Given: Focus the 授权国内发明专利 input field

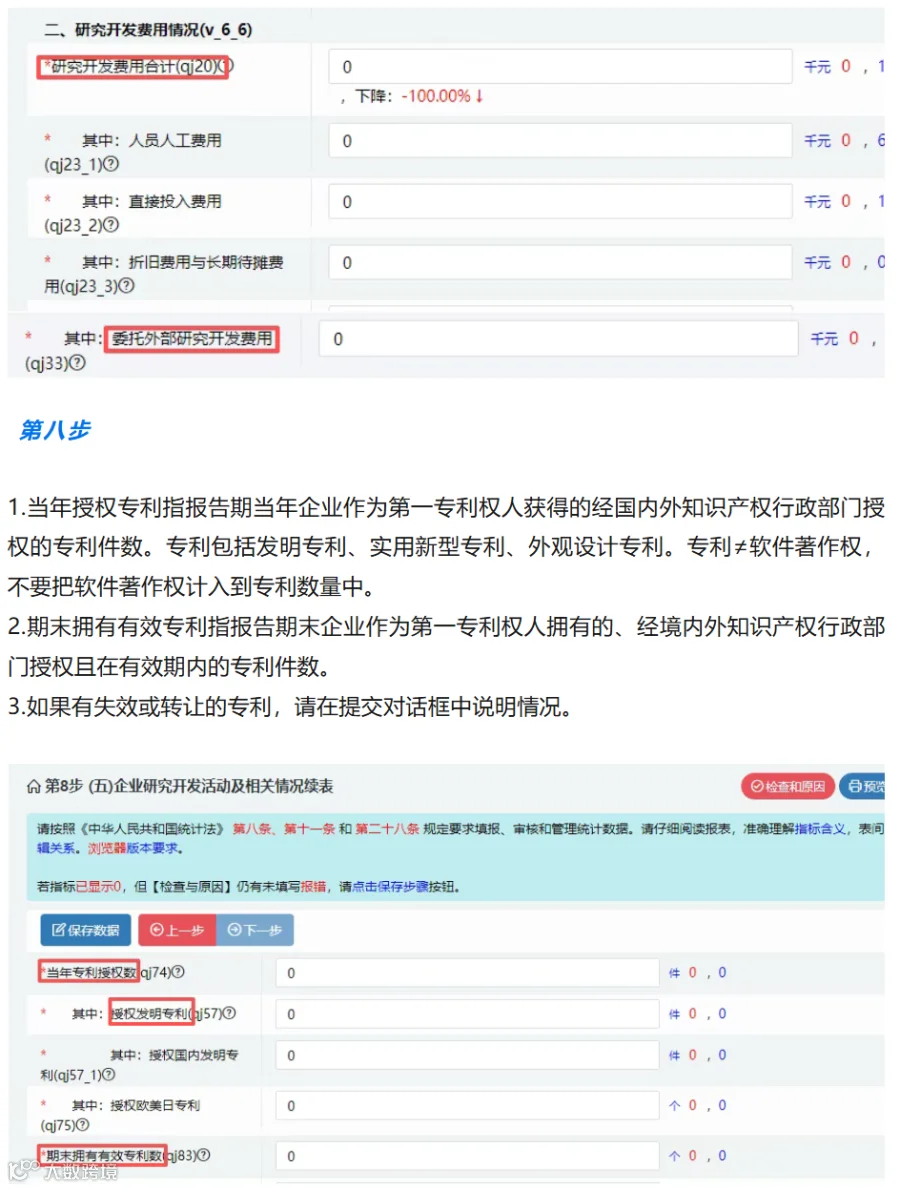Looking at the screenshot, I should point(467,1055).
